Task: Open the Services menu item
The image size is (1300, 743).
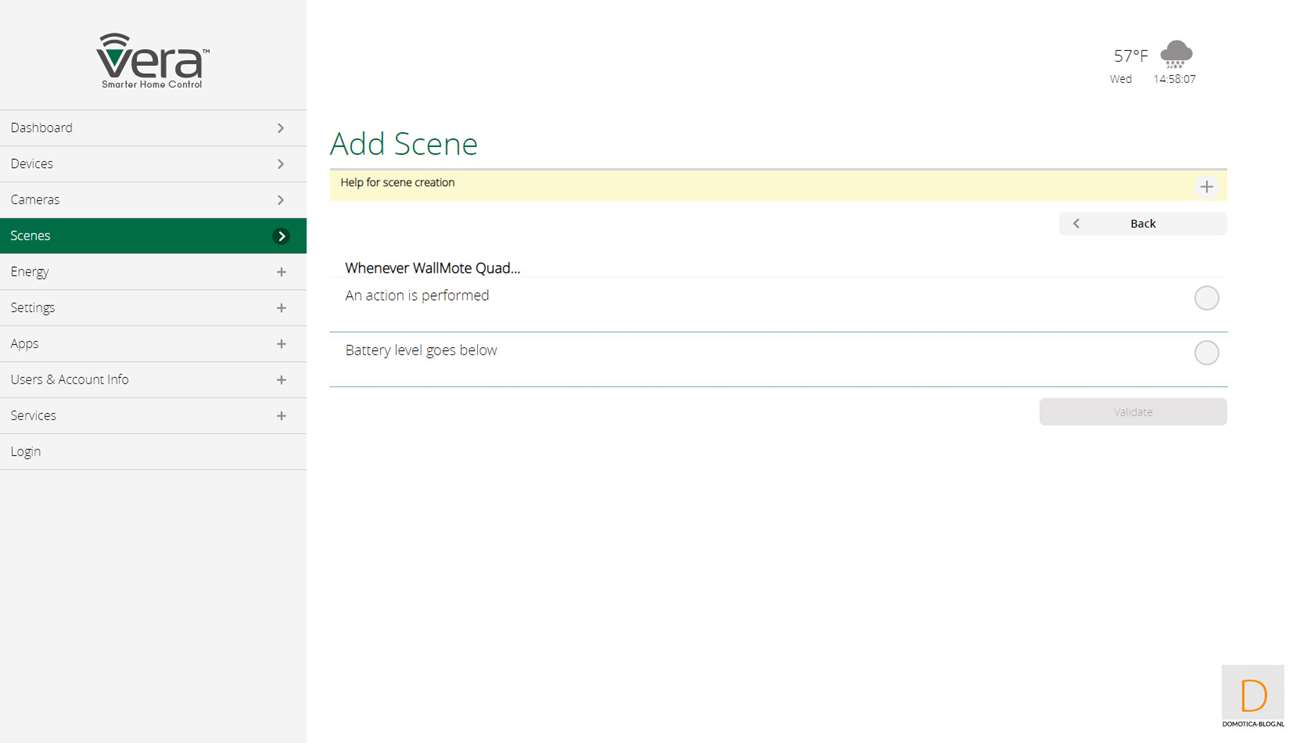Action: tap(34, 416)
